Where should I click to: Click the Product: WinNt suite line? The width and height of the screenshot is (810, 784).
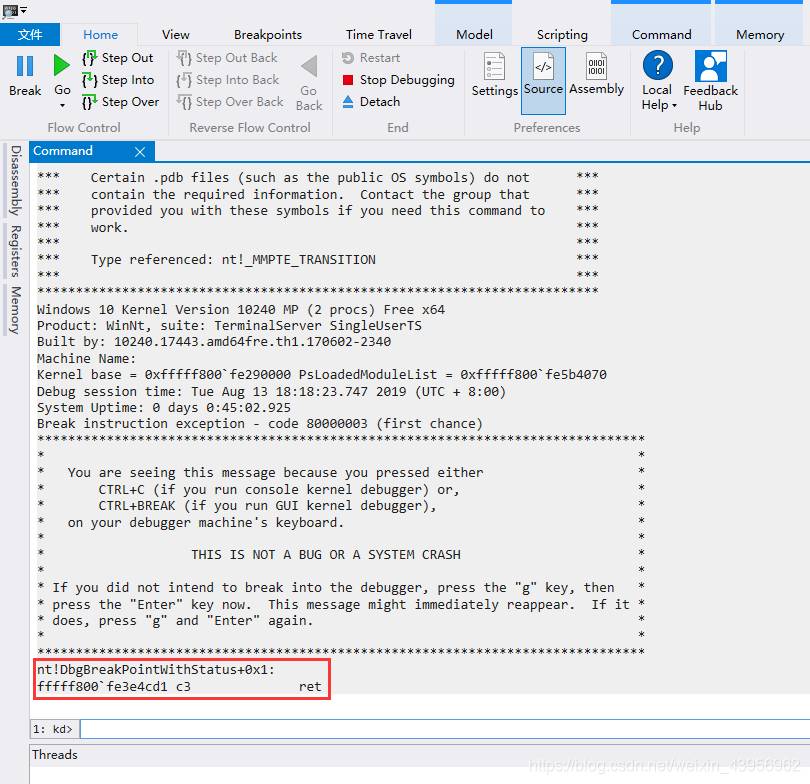(229, 326)
